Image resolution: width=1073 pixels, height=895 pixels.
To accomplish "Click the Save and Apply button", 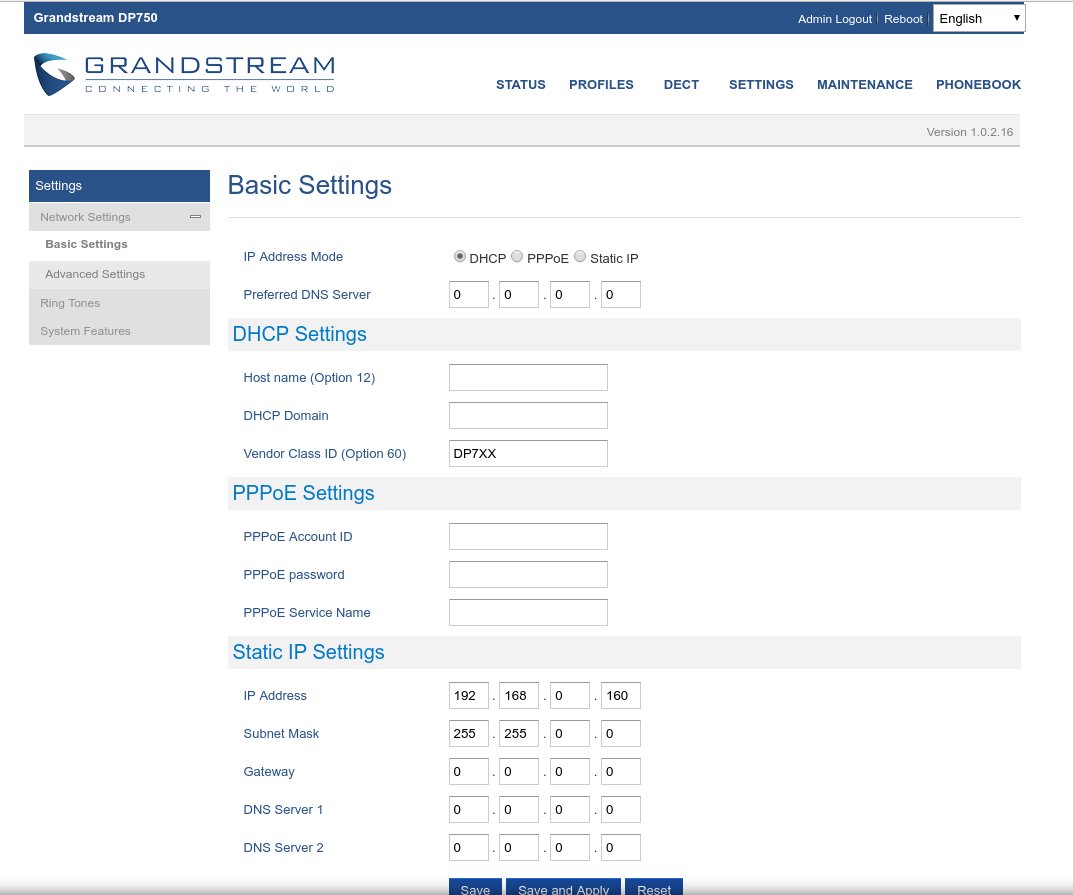I will point(563,888).
